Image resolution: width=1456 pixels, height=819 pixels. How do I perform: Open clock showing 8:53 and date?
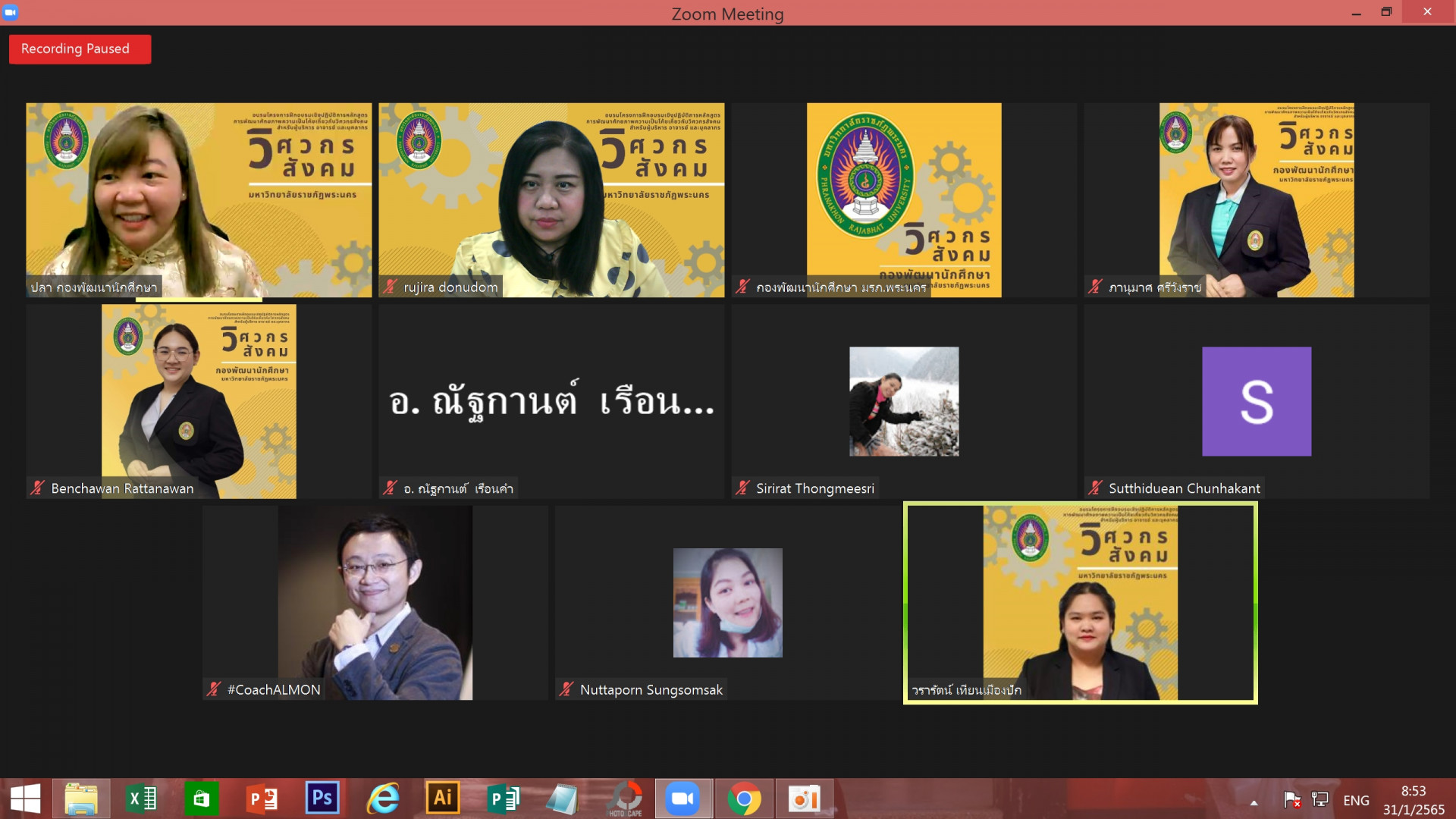(1414, 800)
